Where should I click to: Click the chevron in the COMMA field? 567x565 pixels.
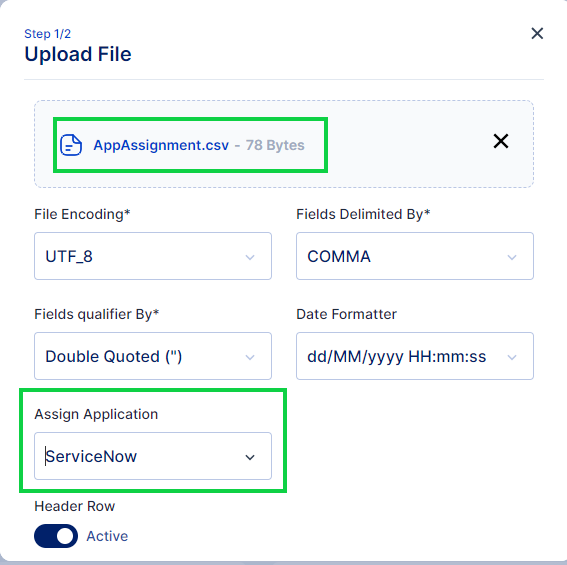pyautogui.click(x=512, y=257)
